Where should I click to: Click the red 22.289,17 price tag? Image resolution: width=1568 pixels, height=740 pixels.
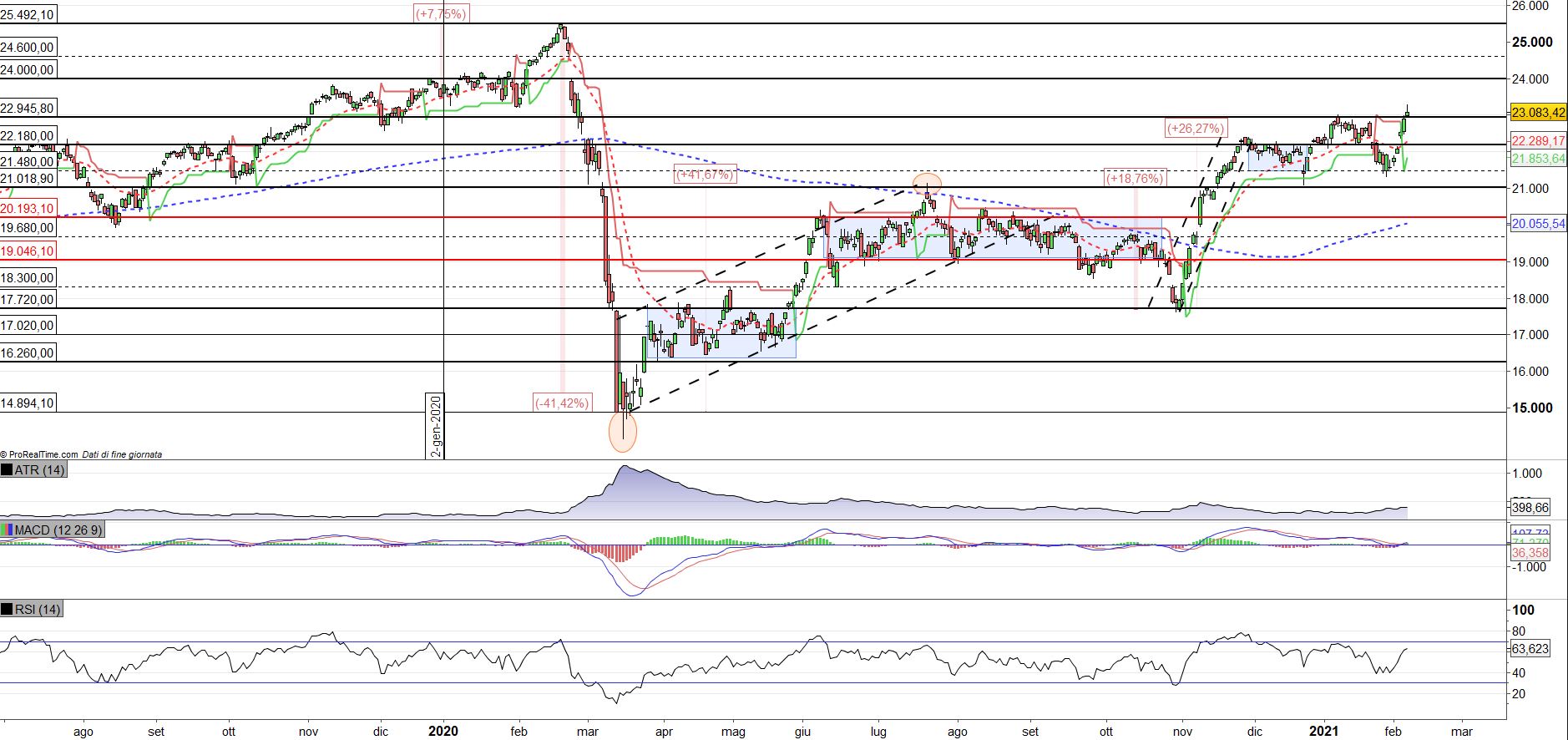tap(1538, 140)
